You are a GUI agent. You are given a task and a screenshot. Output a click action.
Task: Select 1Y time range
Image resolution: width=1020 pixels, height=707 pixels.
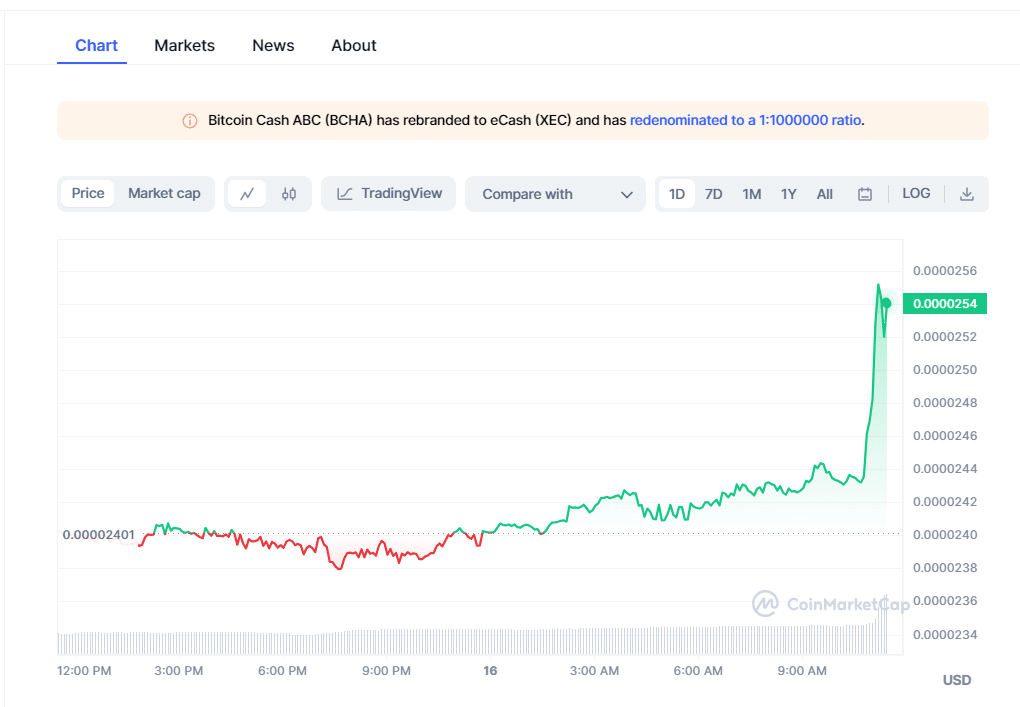pyautogui.click(x=788, y=194)
